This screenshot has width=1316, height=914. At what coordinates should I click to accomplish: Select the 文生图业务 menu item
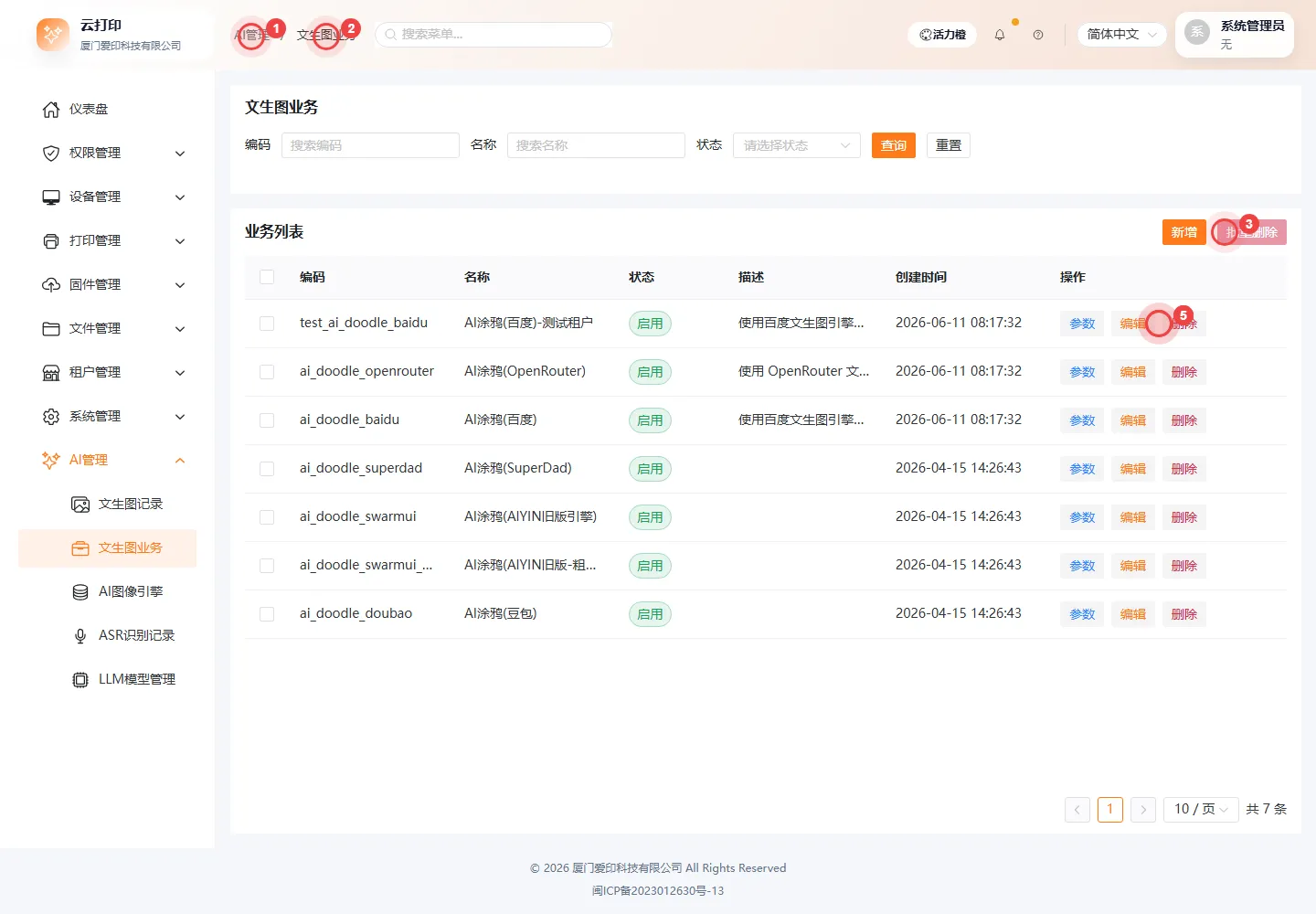pos(108,548)
